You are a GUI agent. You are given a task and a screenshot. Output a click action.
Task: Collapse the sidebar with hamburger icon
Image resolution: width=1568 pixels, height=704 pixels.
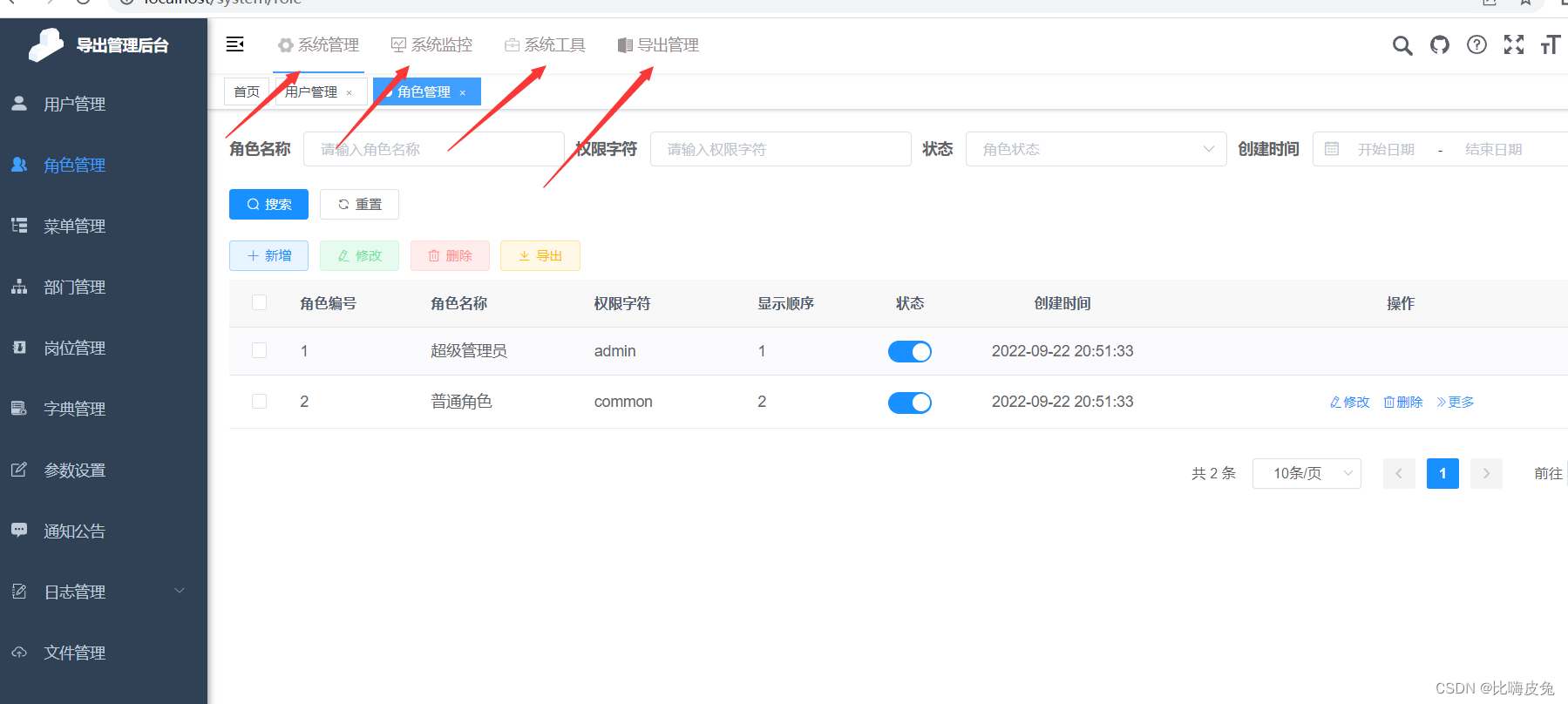click(234, 44)
